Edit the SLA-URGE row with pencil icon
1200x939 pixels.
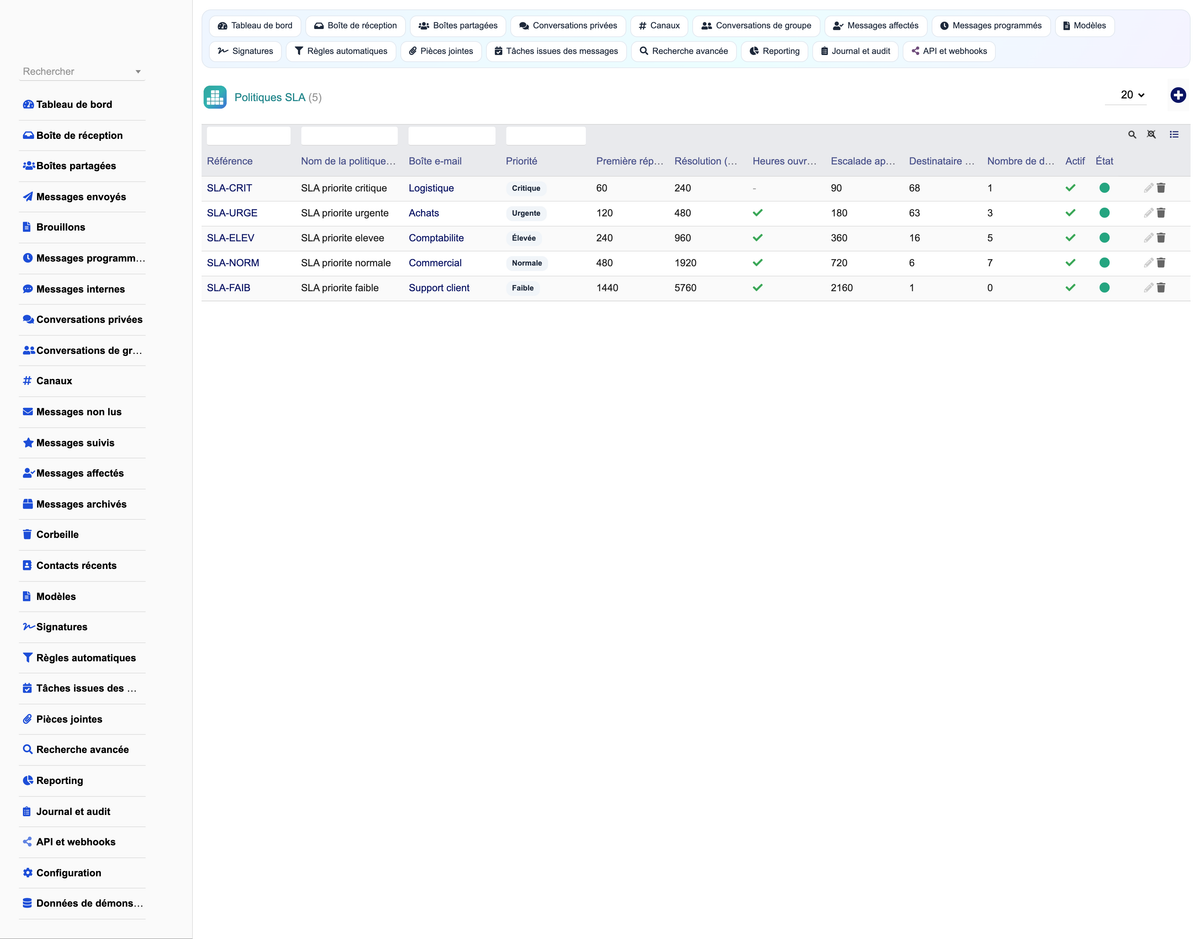tap(1149, 213)
